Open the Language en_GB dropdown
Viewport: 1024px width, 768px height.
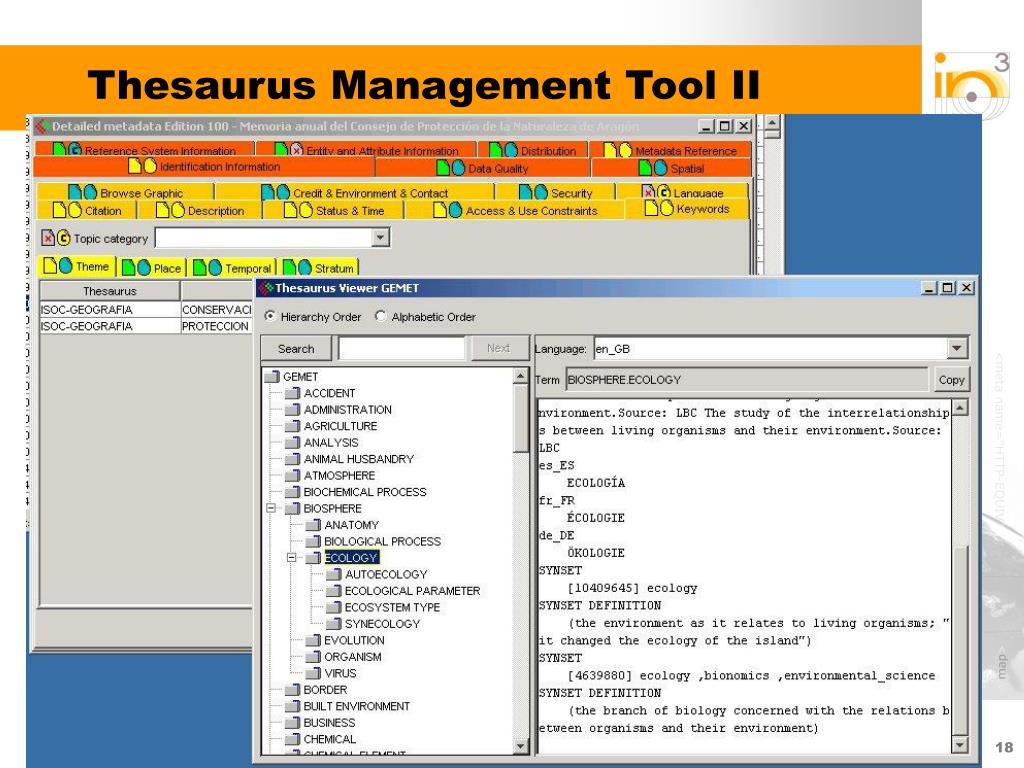[x=956, y=348]
